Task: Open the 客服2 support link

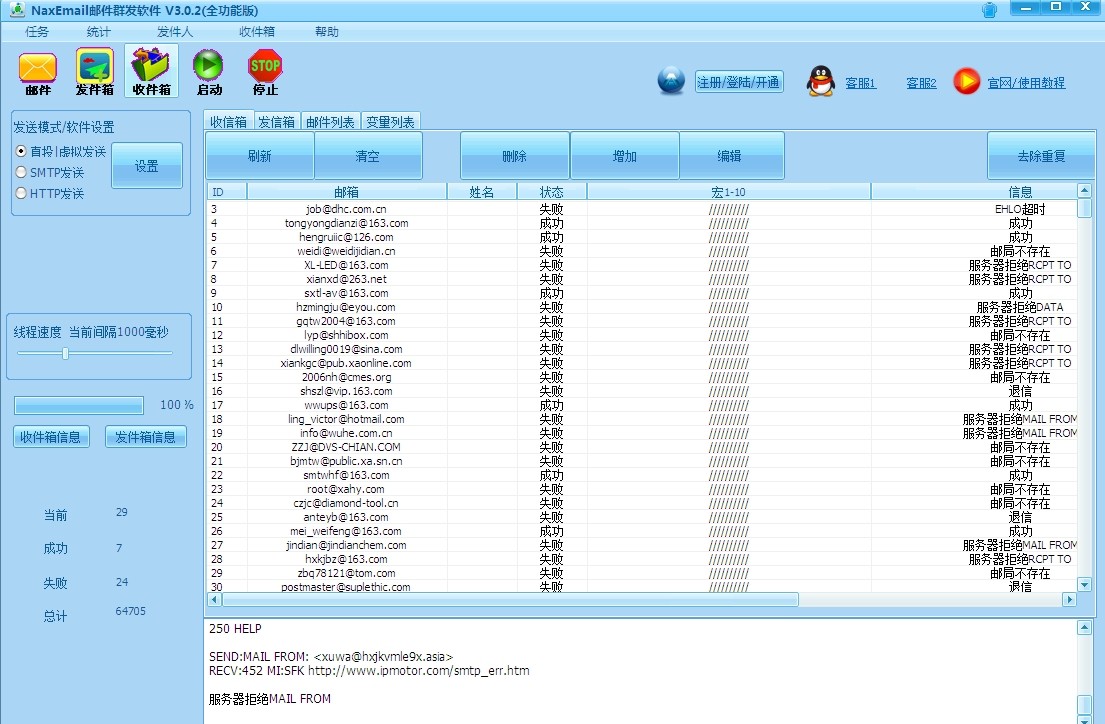Action: point(921,83)
